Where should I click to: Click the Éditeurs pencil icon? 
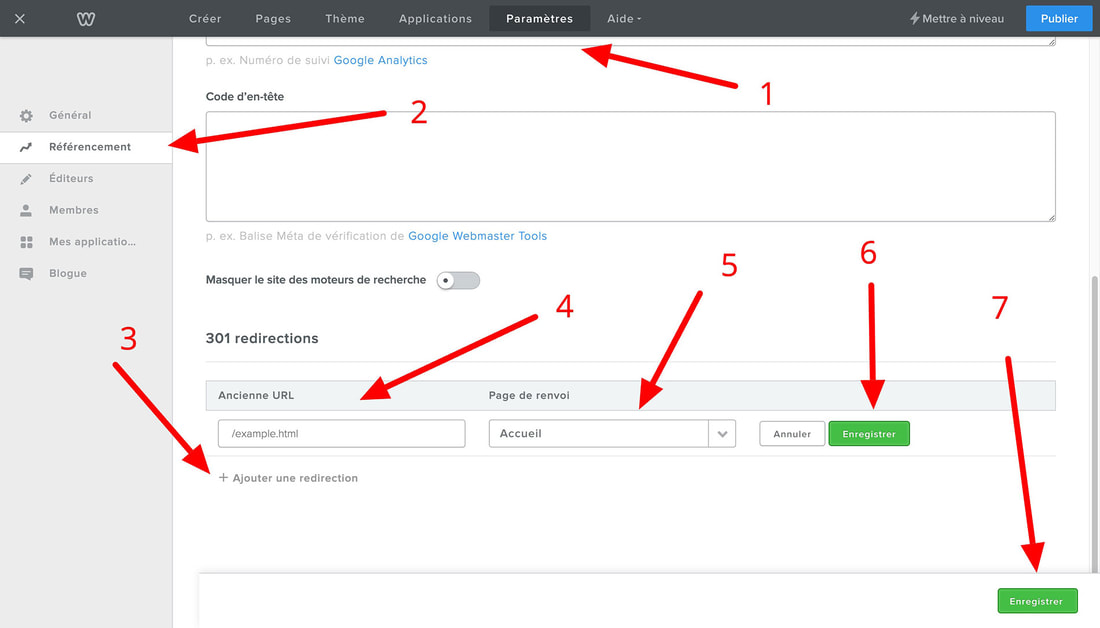[27, 179]
